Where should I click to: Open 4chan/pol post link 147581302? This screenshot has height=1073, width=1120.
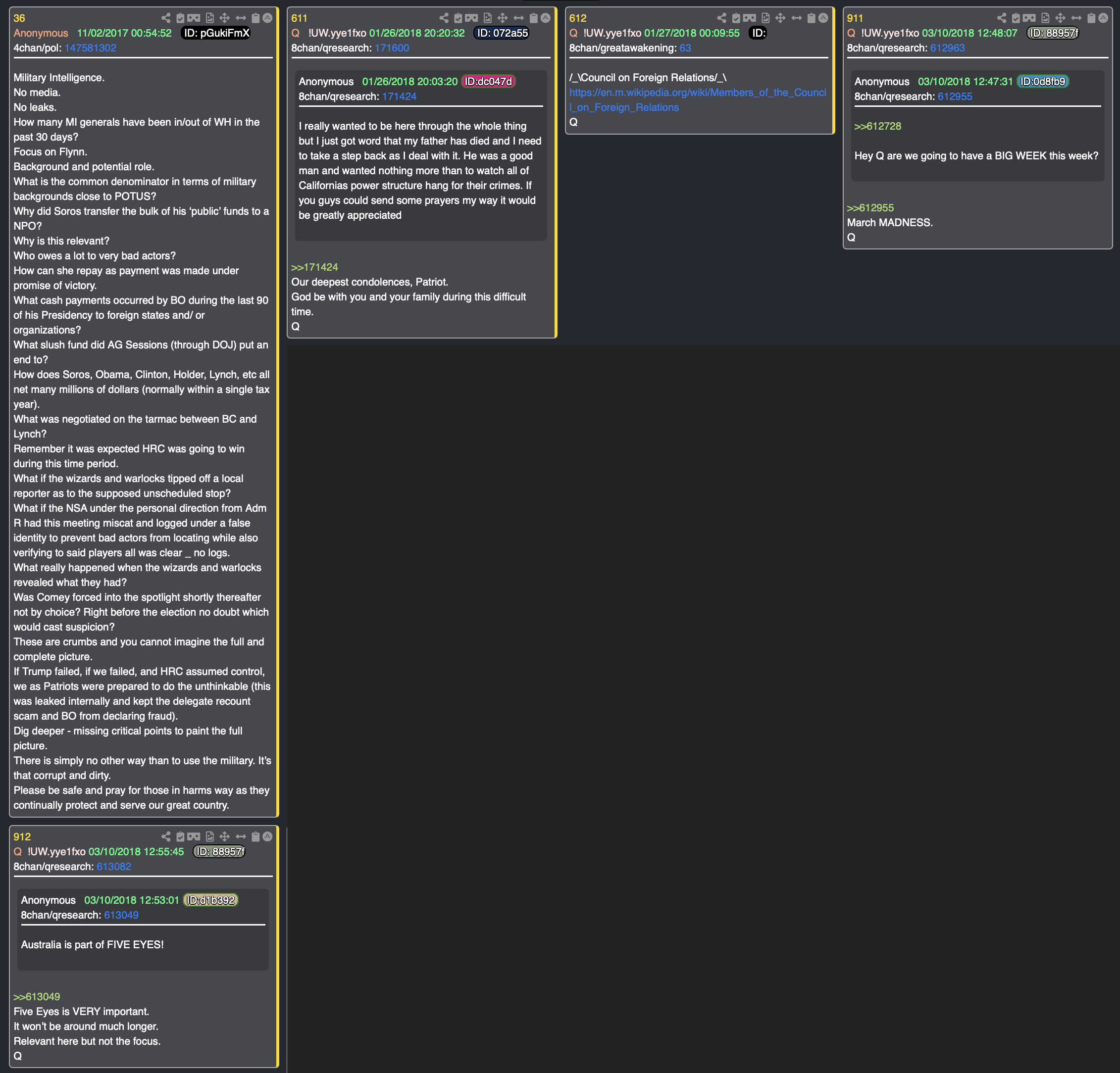(90, 48)
